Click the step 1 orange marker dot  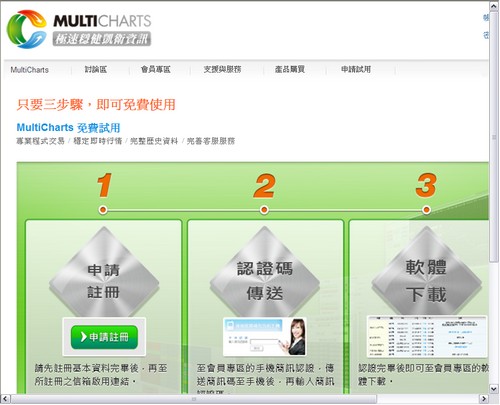point(103,210)
